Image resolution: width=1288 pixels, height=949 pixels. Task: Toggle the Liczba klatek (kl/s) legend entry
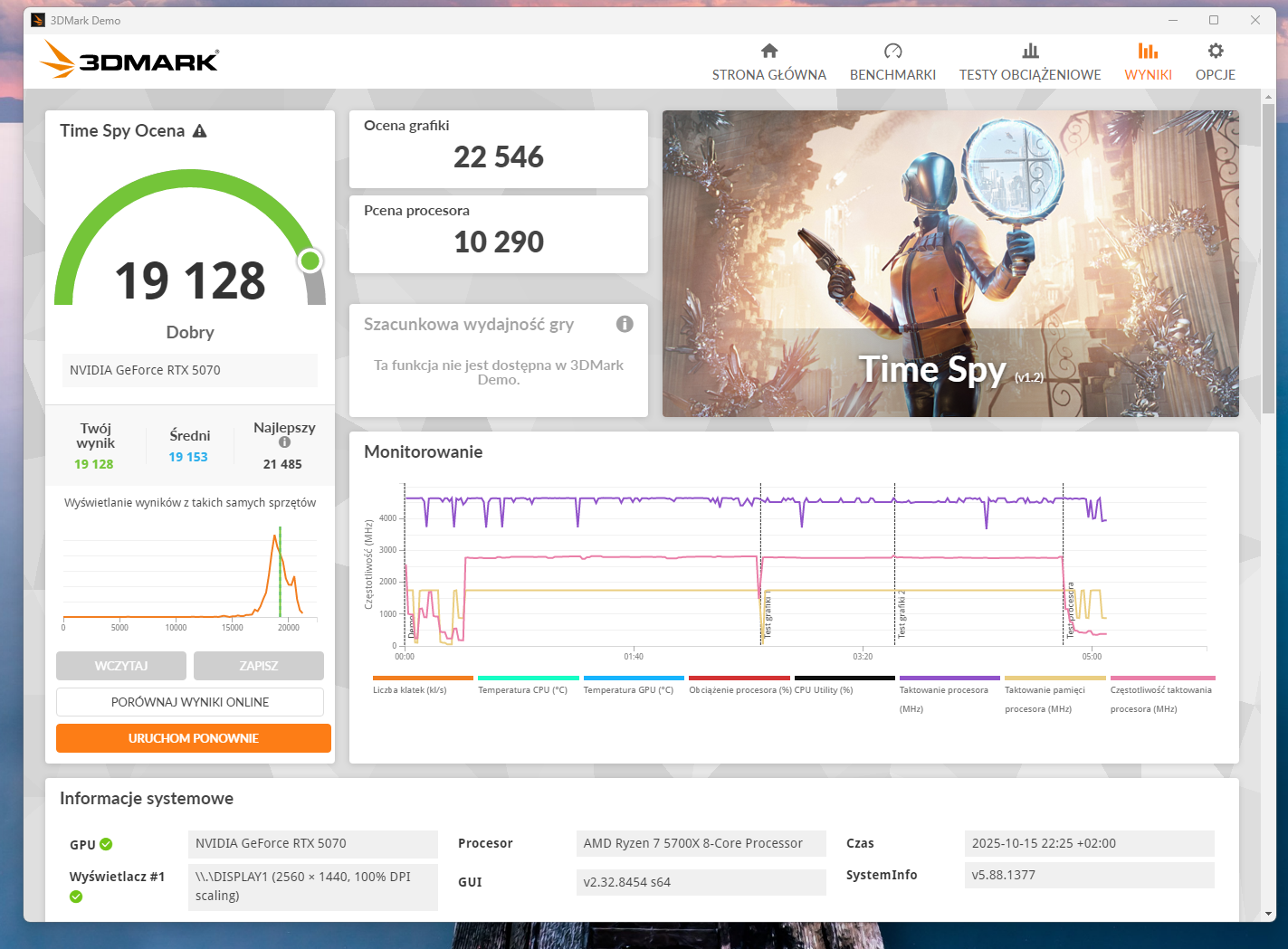click(423, 685)
